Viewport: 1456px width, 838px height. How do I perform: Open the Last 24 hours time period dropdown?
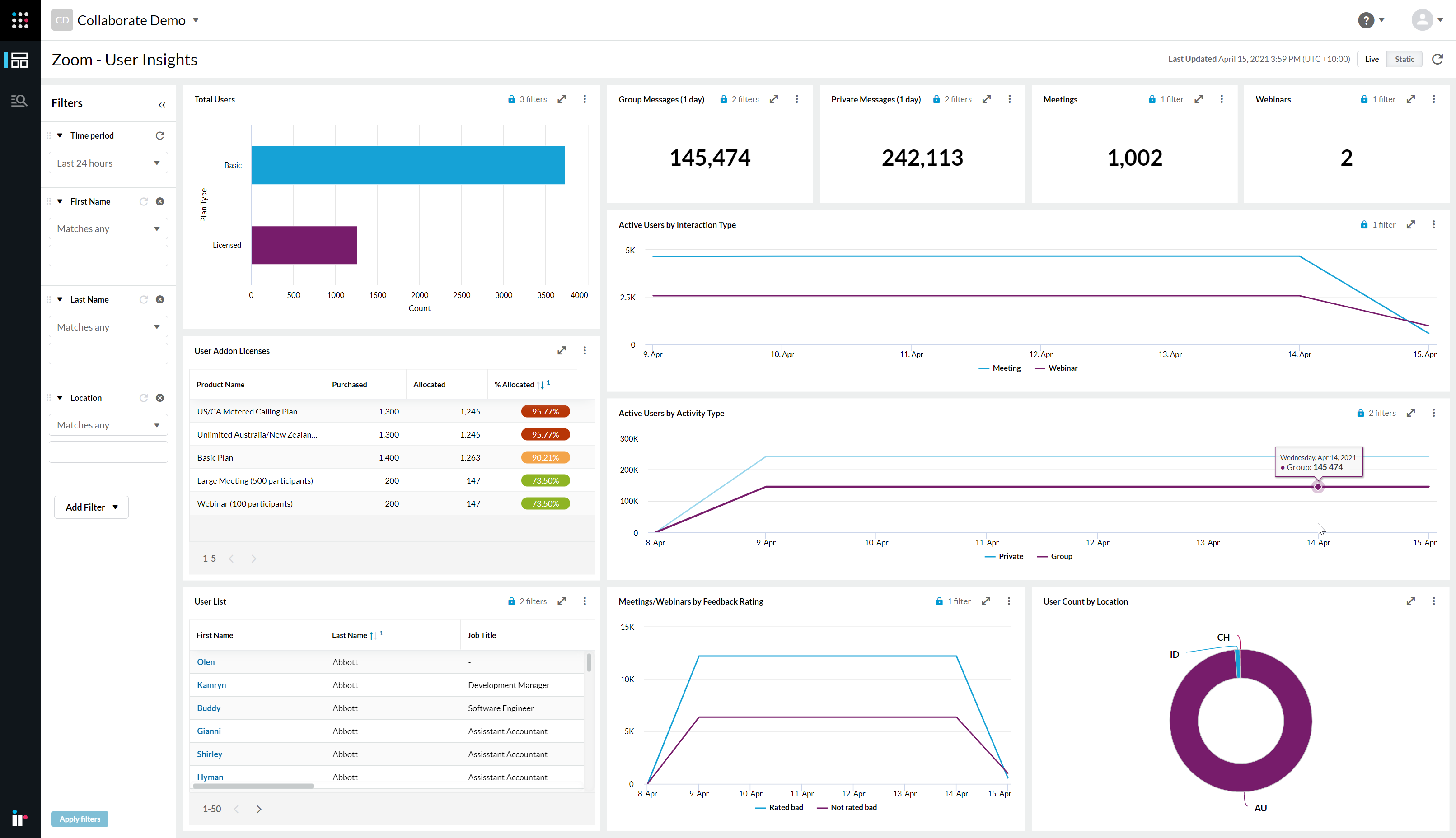tap(108, 162)
